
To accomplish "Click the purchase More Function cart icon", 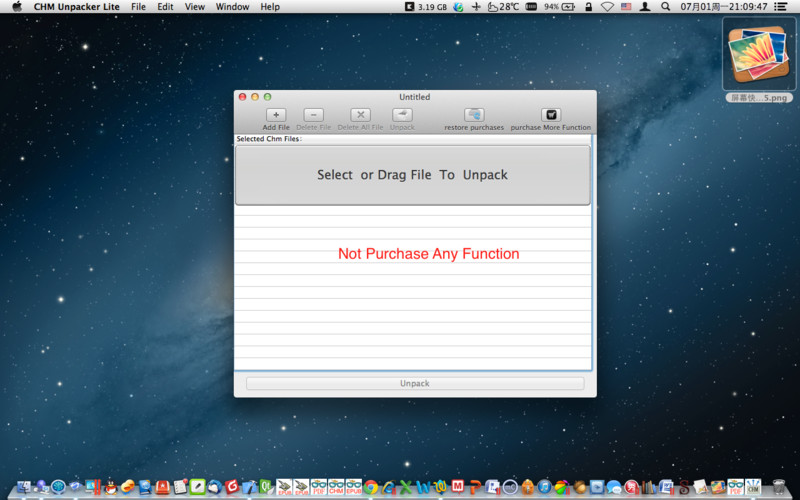I will (x=551, y=115).
